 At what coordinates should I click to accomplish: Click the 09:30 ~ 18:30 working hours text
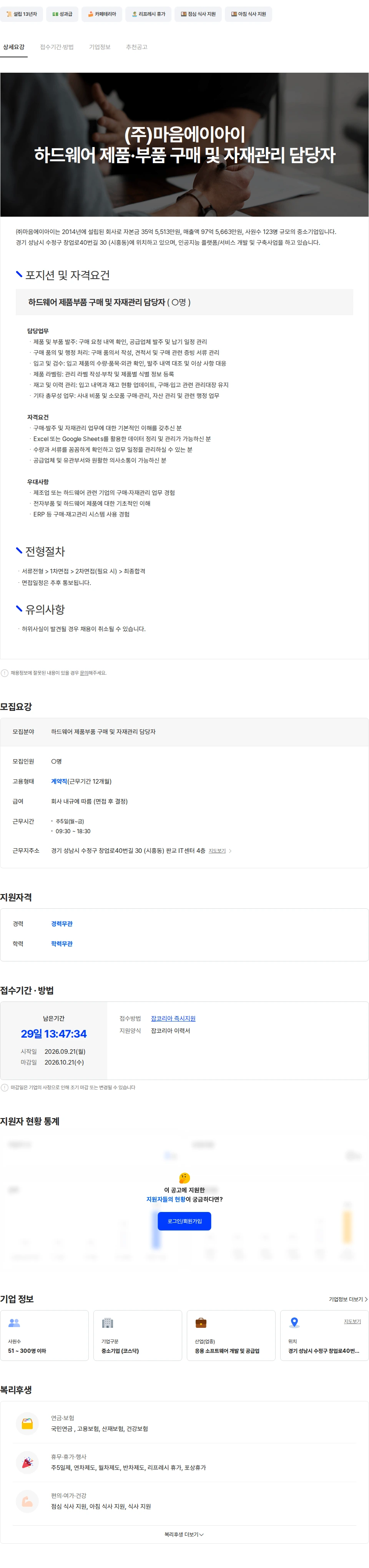click(73, 831)
